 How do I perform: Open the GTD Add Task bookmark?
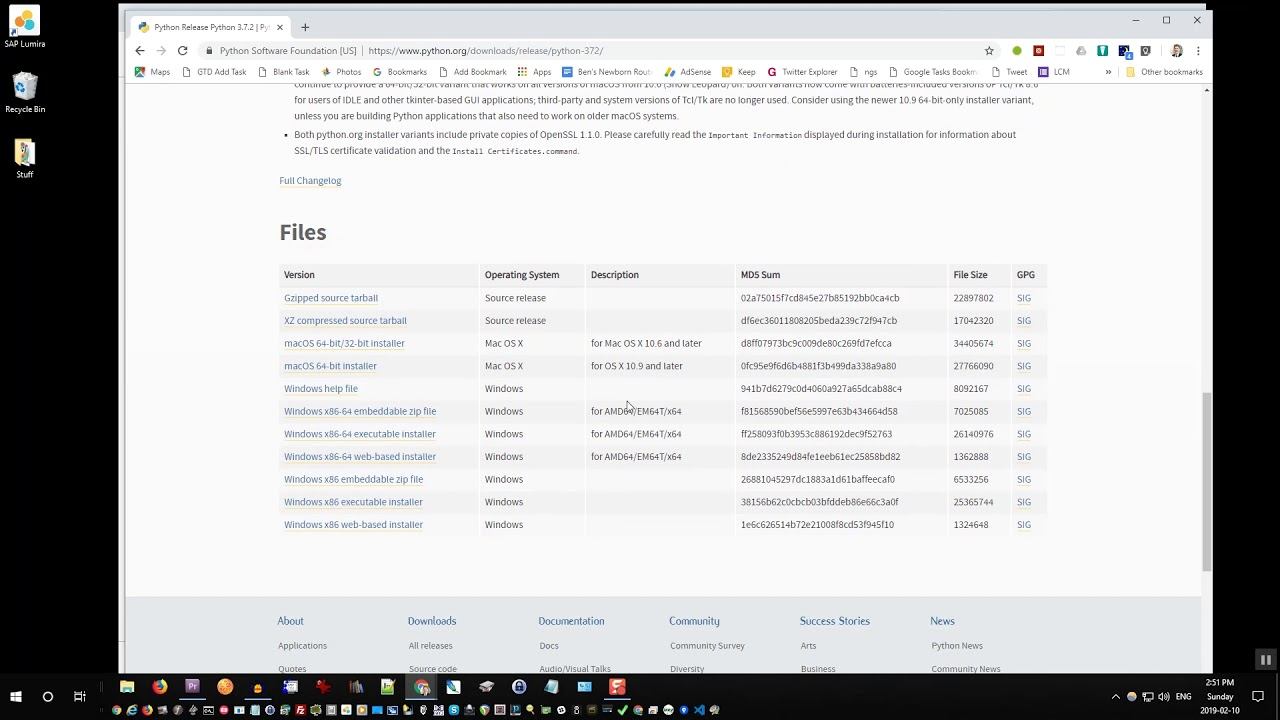tap(213, 72)
